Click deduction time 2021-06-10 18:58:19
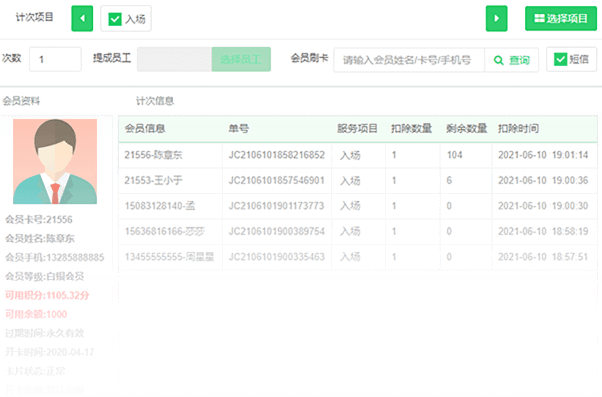This screenshot has height=397, width=602. 543,232
